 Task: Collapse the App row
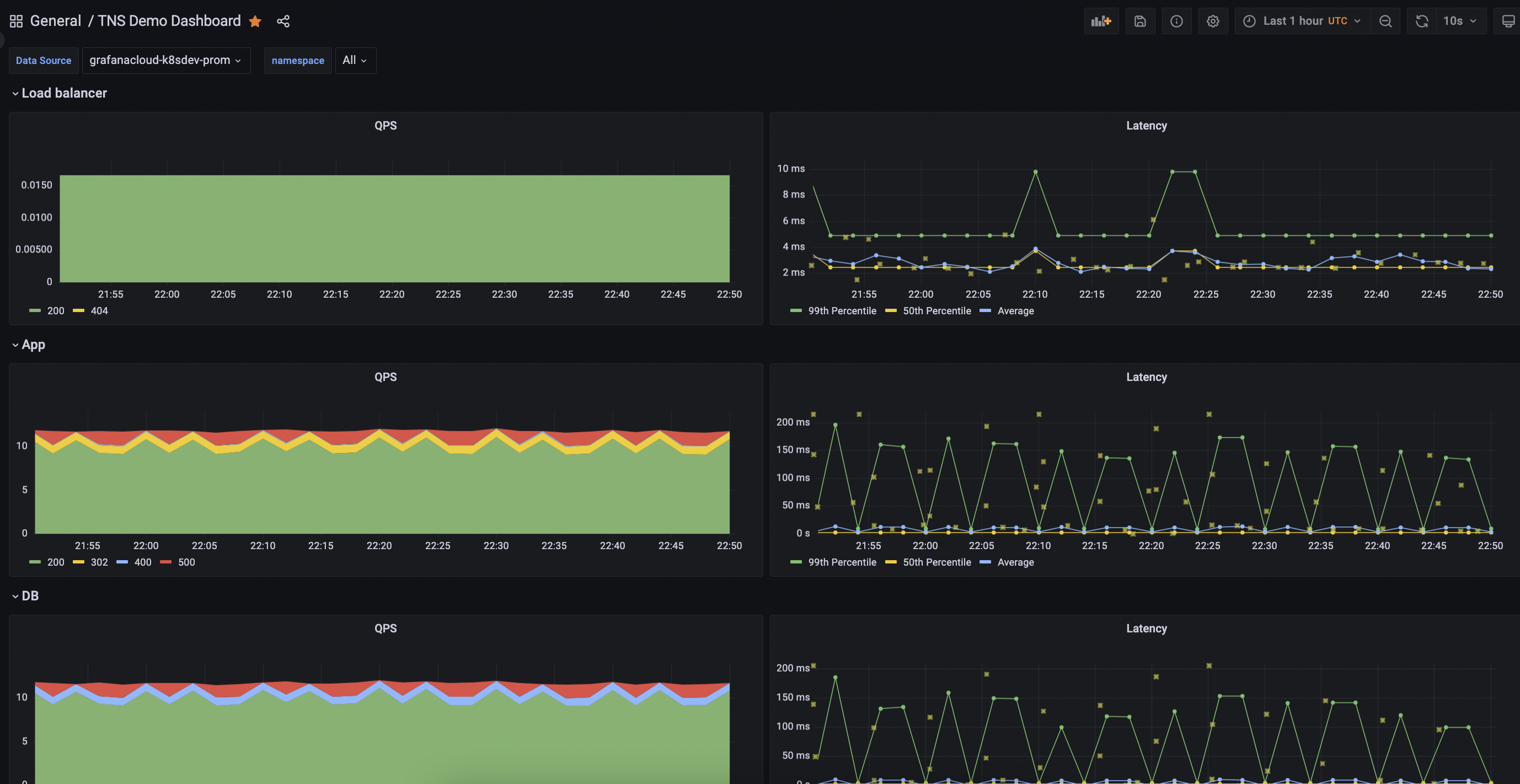[28, 345]
